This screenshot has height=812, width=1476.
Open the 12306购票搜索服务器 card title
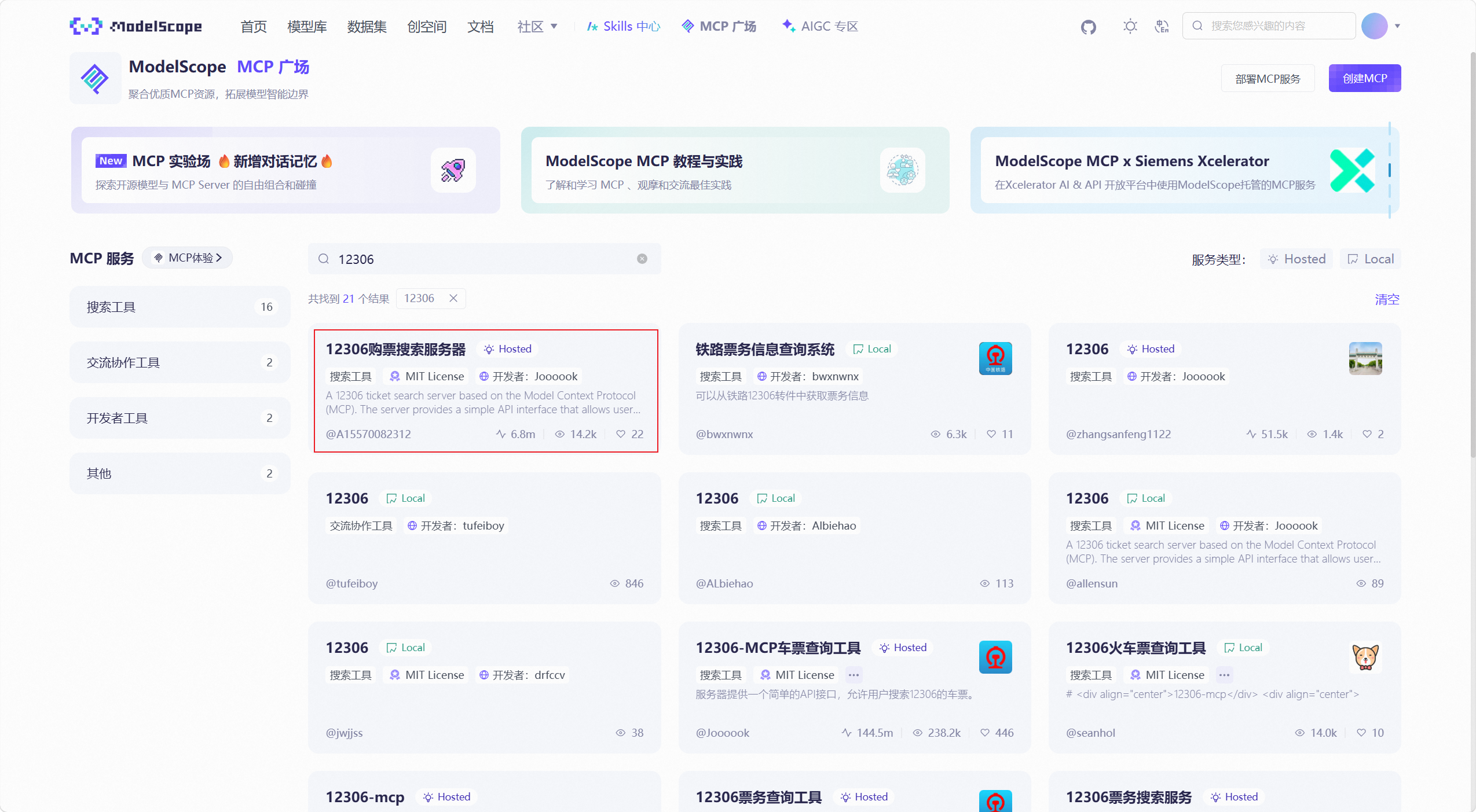coord(395,349)
